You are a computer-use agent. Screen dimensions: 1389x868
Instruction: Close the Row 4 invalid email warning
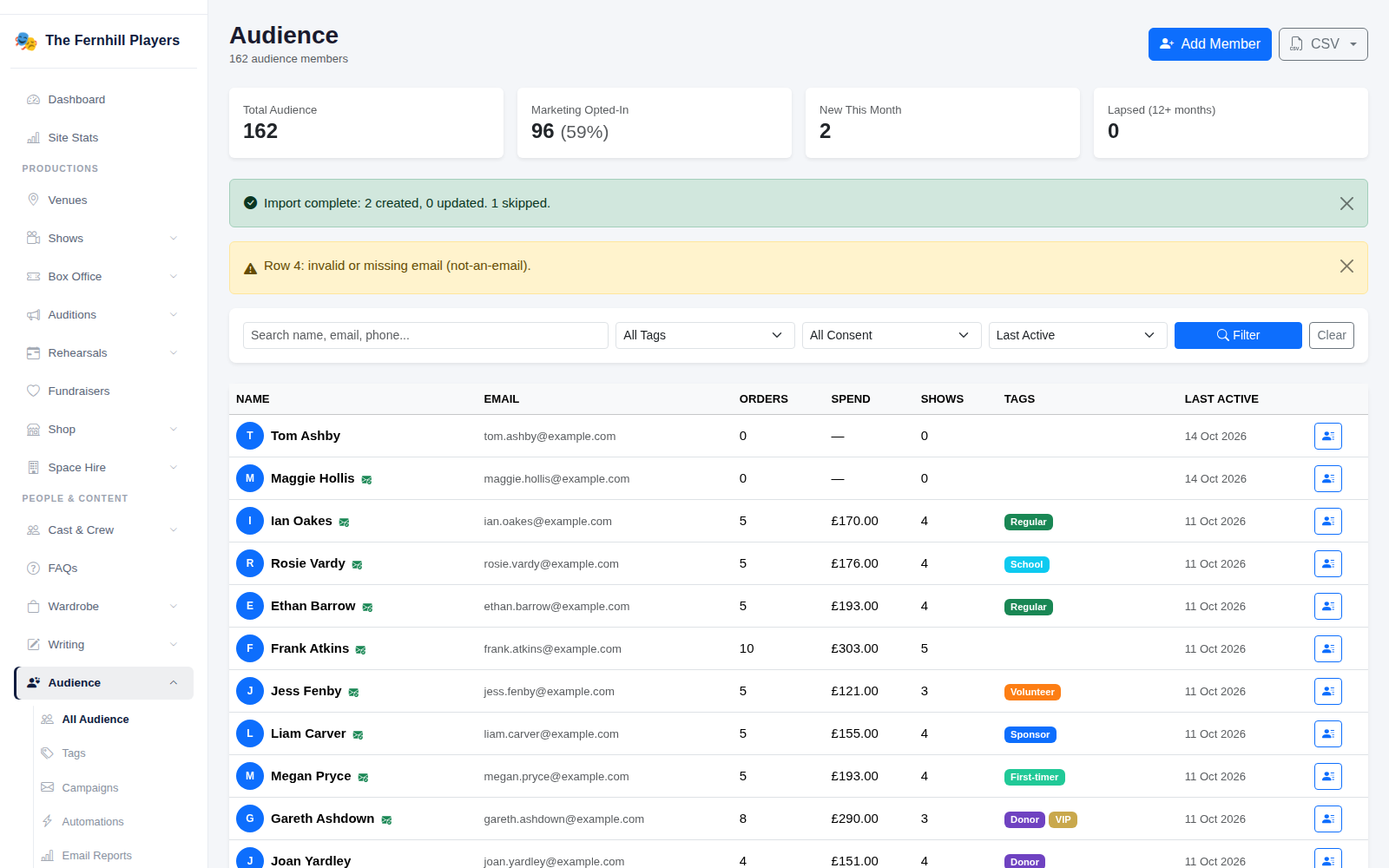tap(1346, 266)
